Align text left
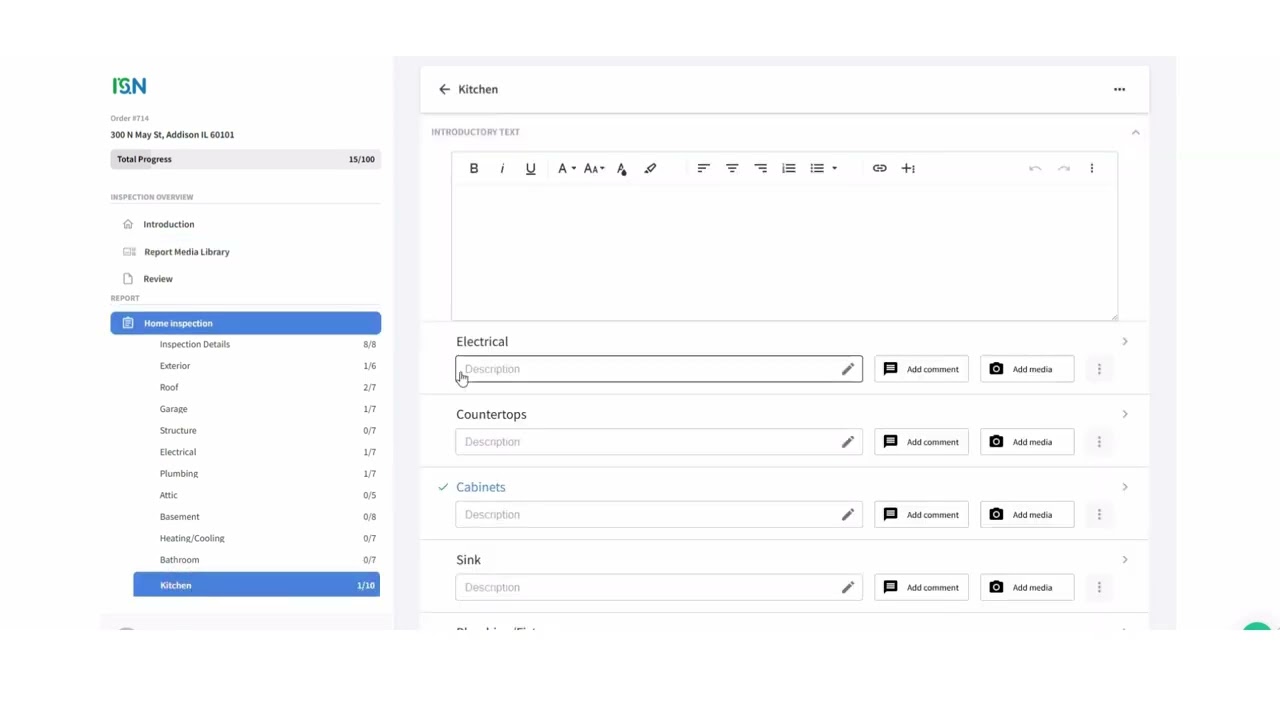The width and height of the screenshot is (1280, 720). tap(703, 168)
